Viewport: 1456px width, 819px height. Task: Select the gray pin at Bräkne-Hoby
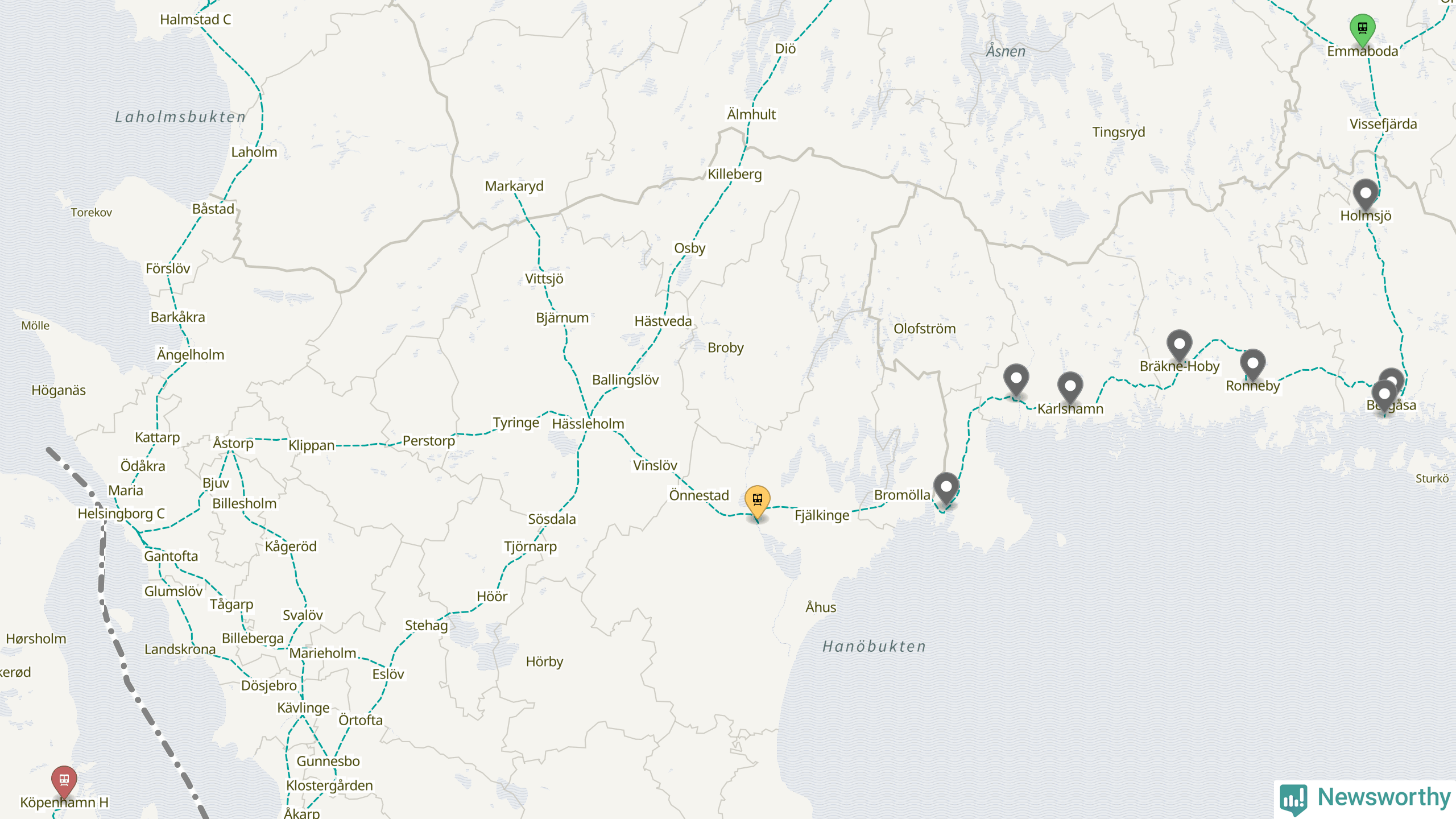(1179, 346)
